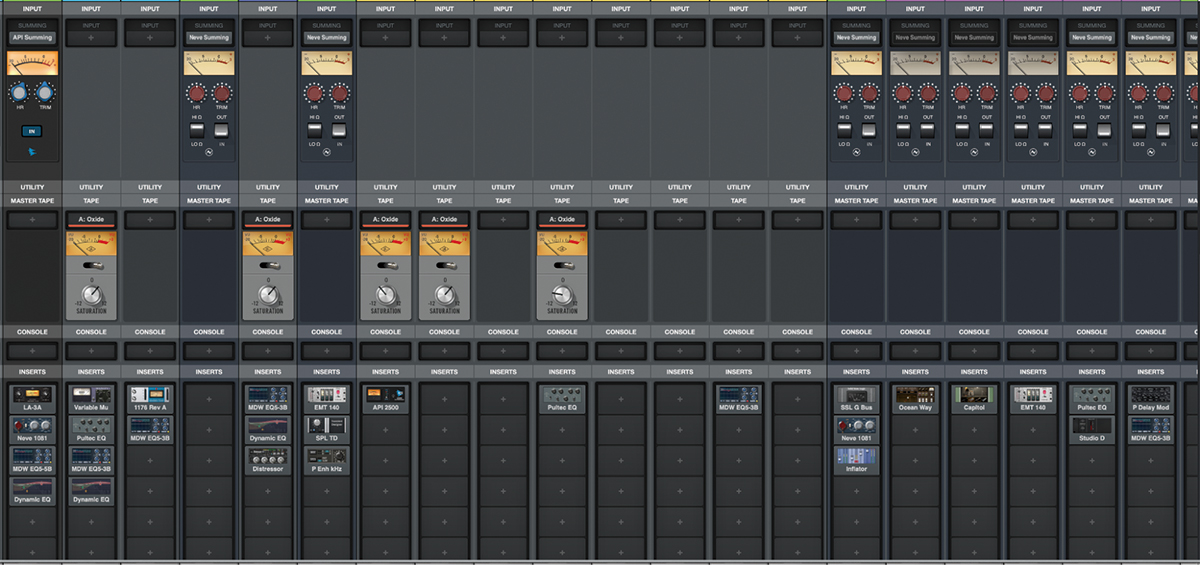Flip the HI Q/LO Q switch on the Ocean Way channel

(903, 130)
